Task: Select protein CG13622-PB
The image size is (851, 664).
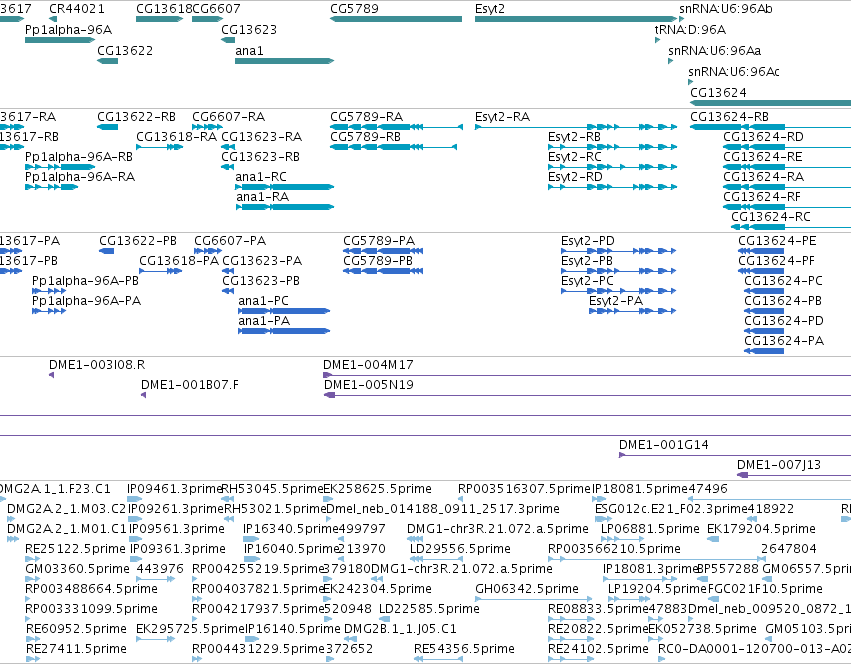Action: 138,242
